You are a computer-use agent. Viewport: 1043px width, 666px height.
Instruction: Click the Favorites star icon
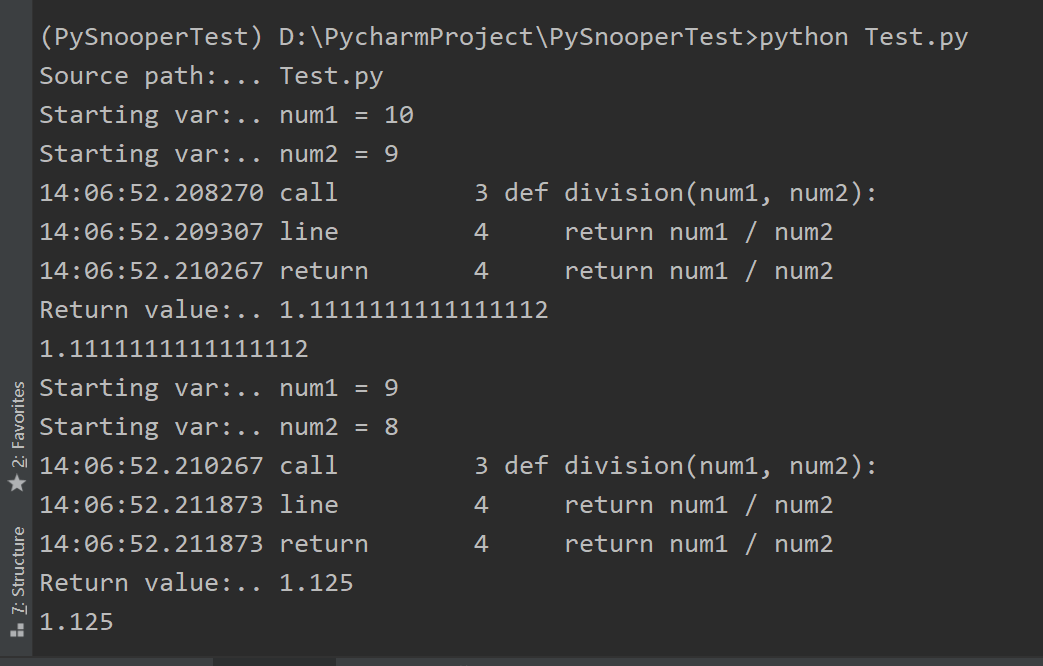pyautogui.click(x=16, y=484)
